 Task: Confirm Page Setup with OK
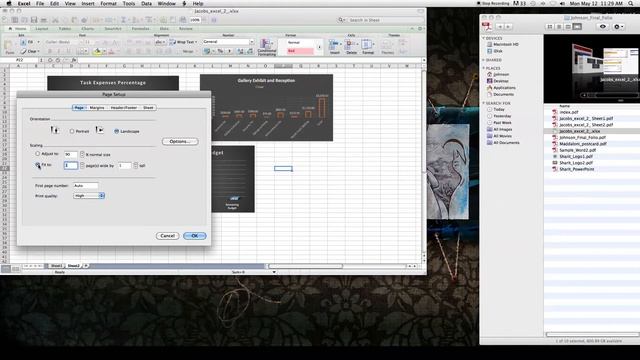click(195, 236)
